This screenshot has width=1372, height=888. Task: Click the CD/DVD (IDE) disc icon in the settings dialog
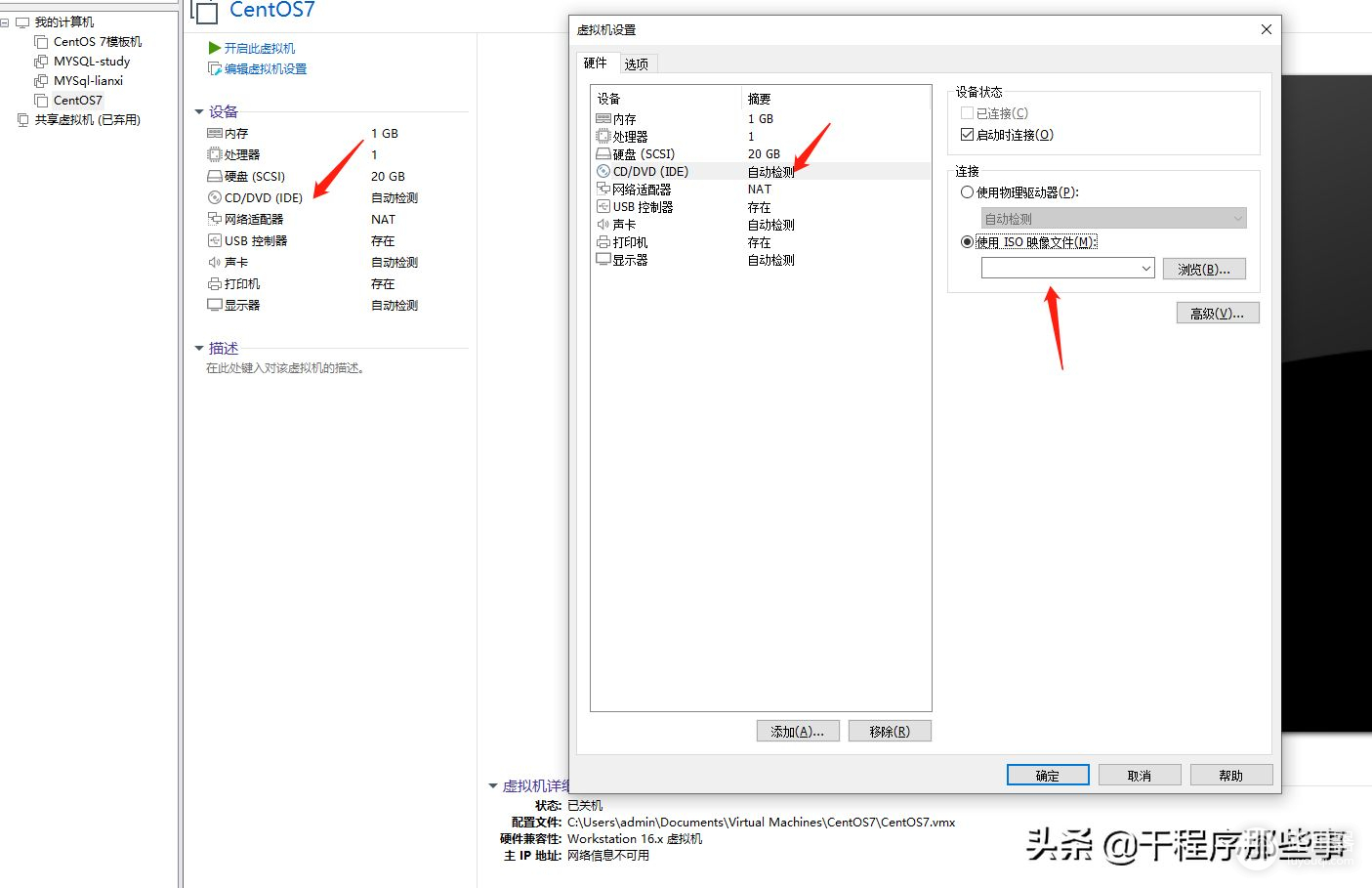(603, 171)
